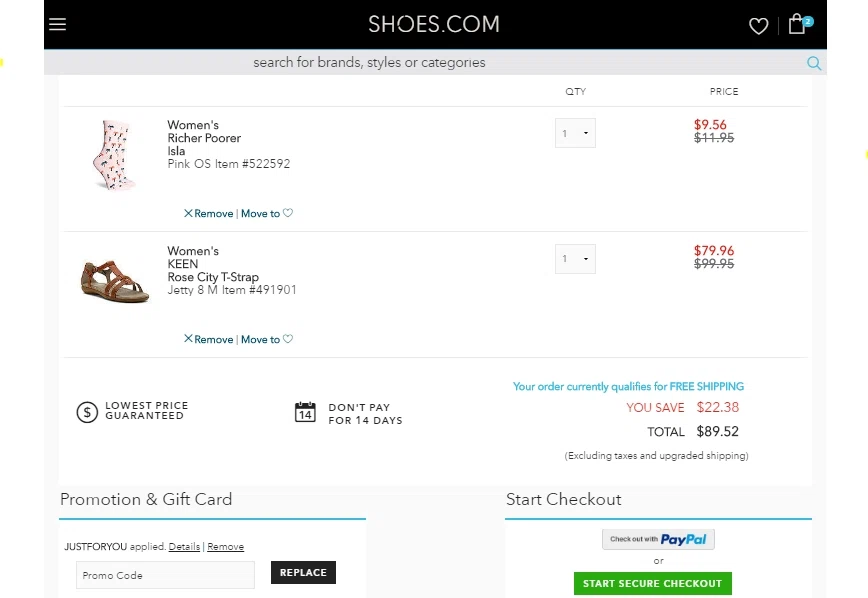
Task: Click the lowest price guaranteed dollar icon
Action: [87, 412]
